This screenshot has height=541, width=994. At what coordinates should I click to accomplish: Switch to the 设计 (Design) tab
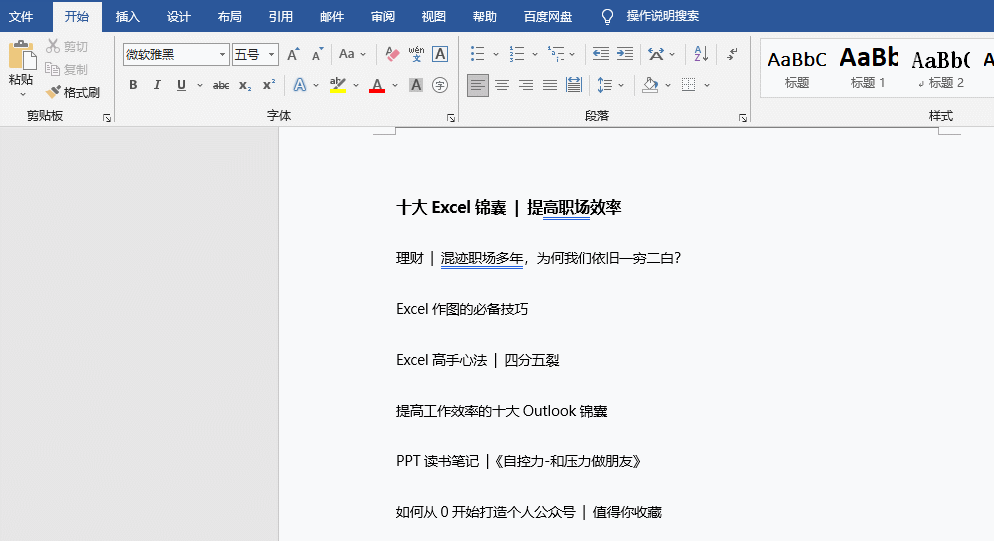[x=179, y=16]
